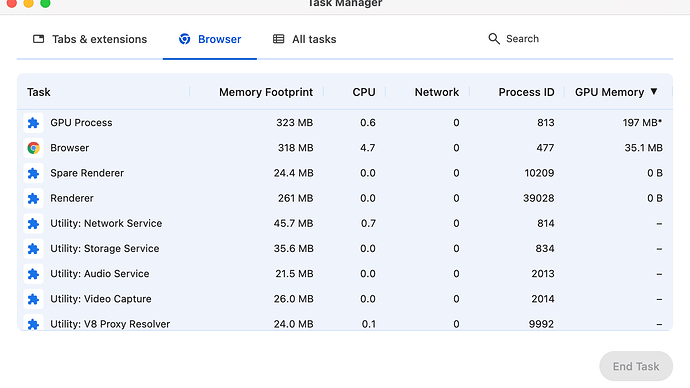Screen dimensions: 690x388
Task: Click the 24.0 MB memory value
Action: click(294, 324)
